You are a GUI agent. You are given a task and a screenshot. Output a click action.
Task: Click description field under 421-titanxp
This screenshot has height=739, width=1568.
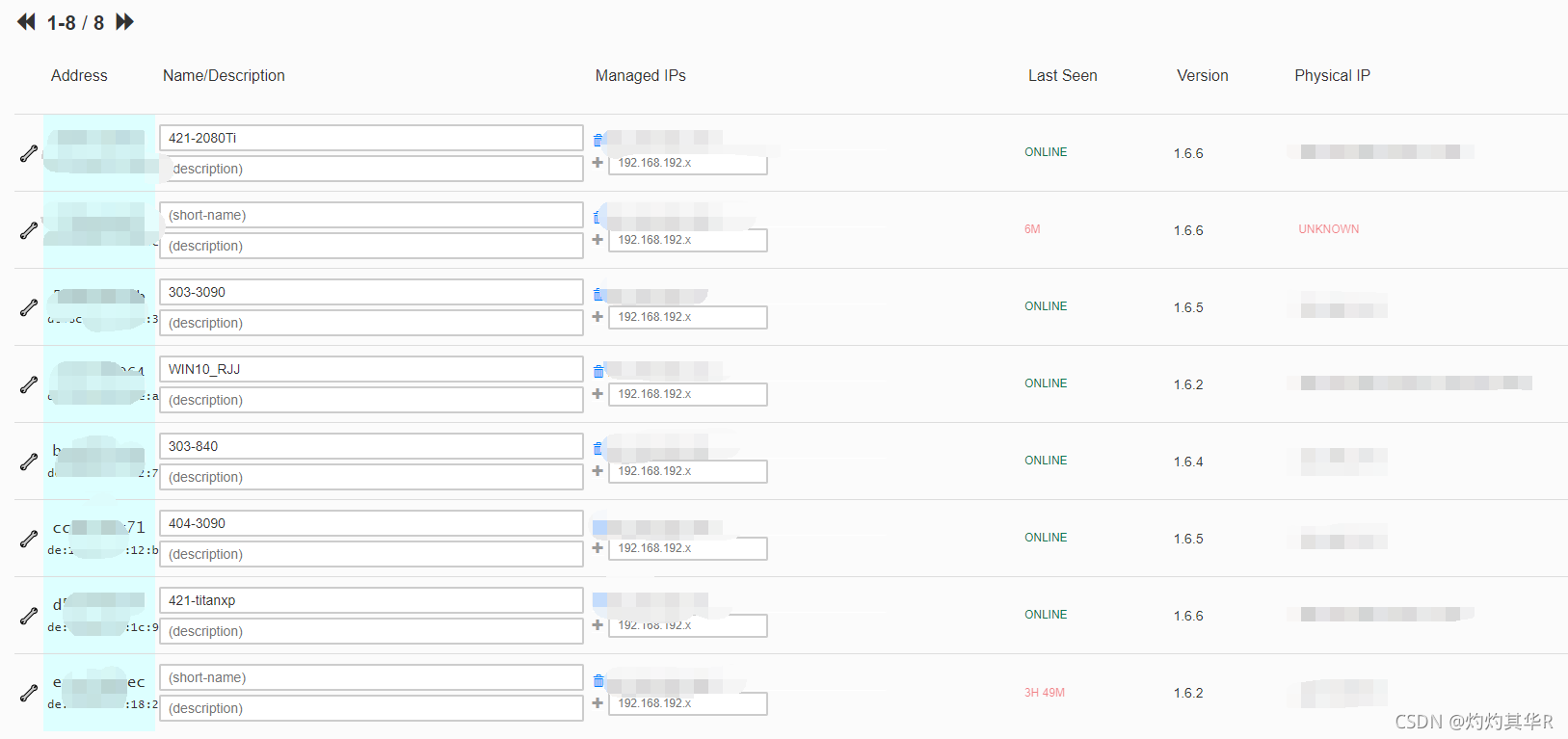point(371,631)
